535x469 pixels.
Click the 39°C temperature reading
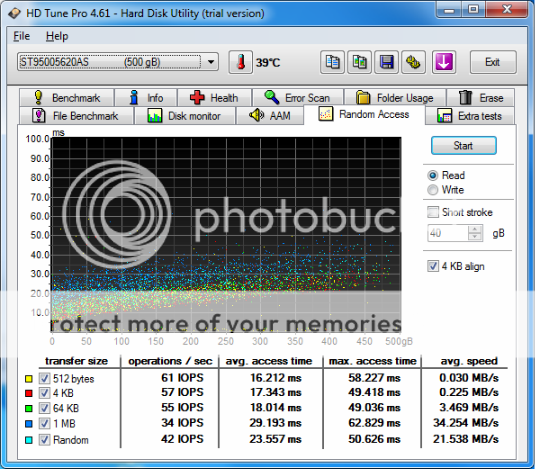pos(268,62)
